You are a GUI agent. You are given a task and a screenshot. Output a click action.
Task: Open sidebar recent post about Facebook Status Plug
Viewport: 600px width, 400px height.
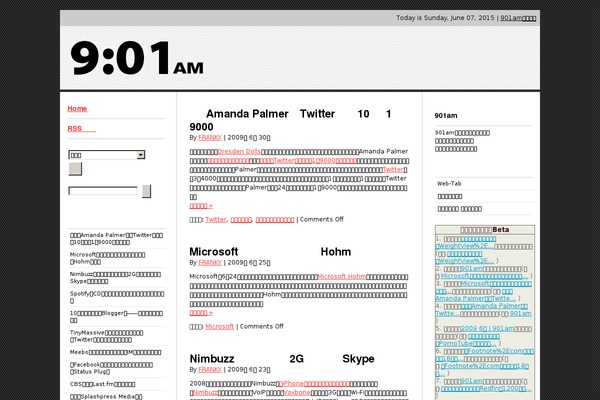pyautogui.click(x=111, y=368)
